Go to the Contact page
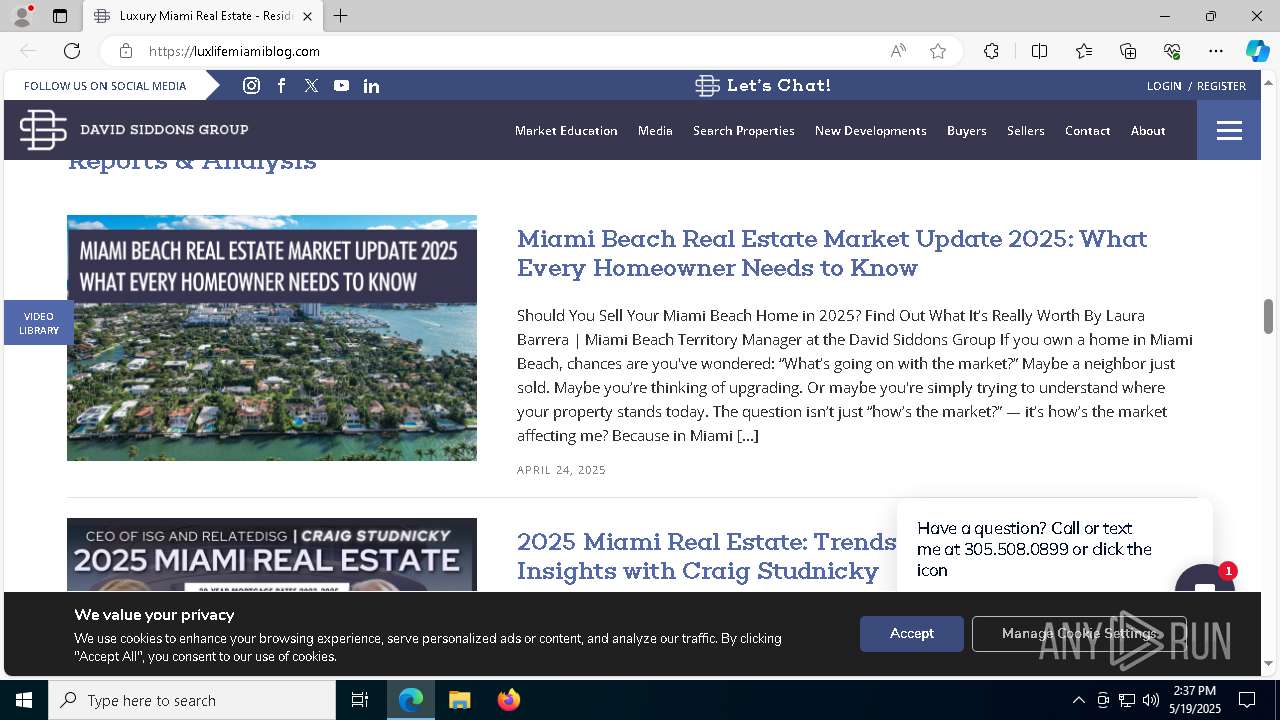 pos(1088,131)
